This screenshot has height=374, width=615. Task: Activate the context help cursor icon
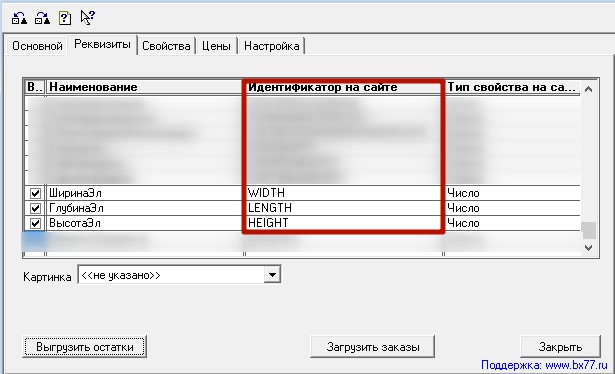[87, 17]
